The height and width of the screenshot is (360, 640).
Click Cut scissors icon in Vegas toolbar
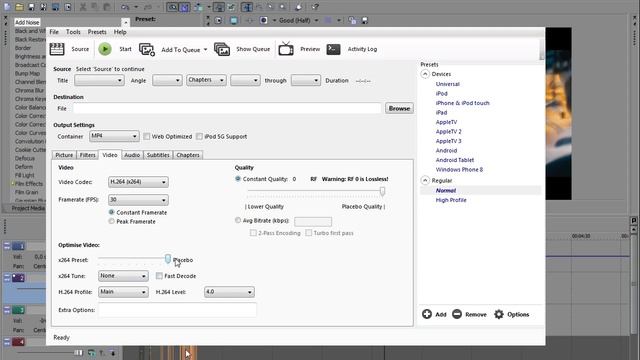[x=83, y=7]
